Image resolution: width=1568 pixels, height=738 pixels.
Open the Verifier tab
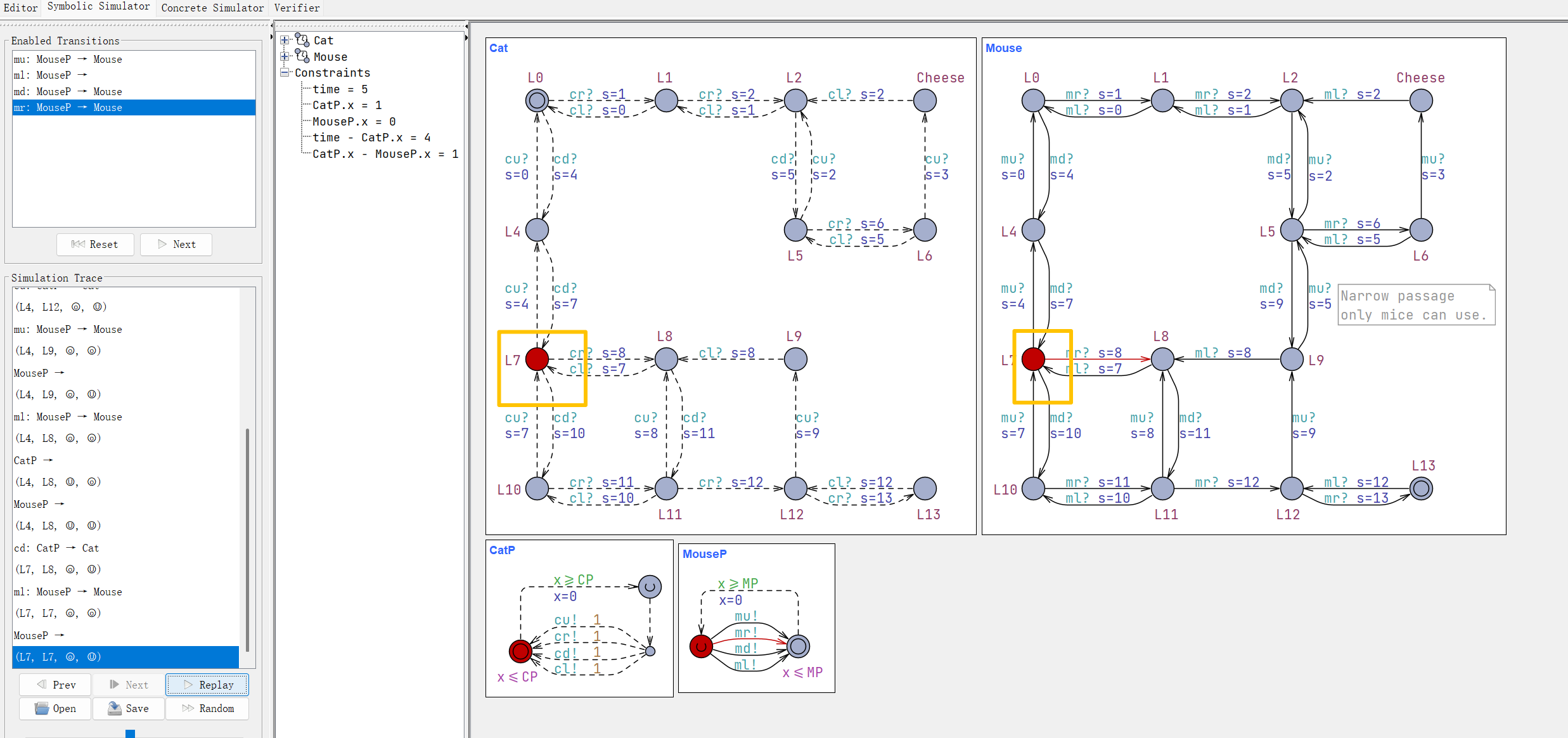click(x=297, y=8)
